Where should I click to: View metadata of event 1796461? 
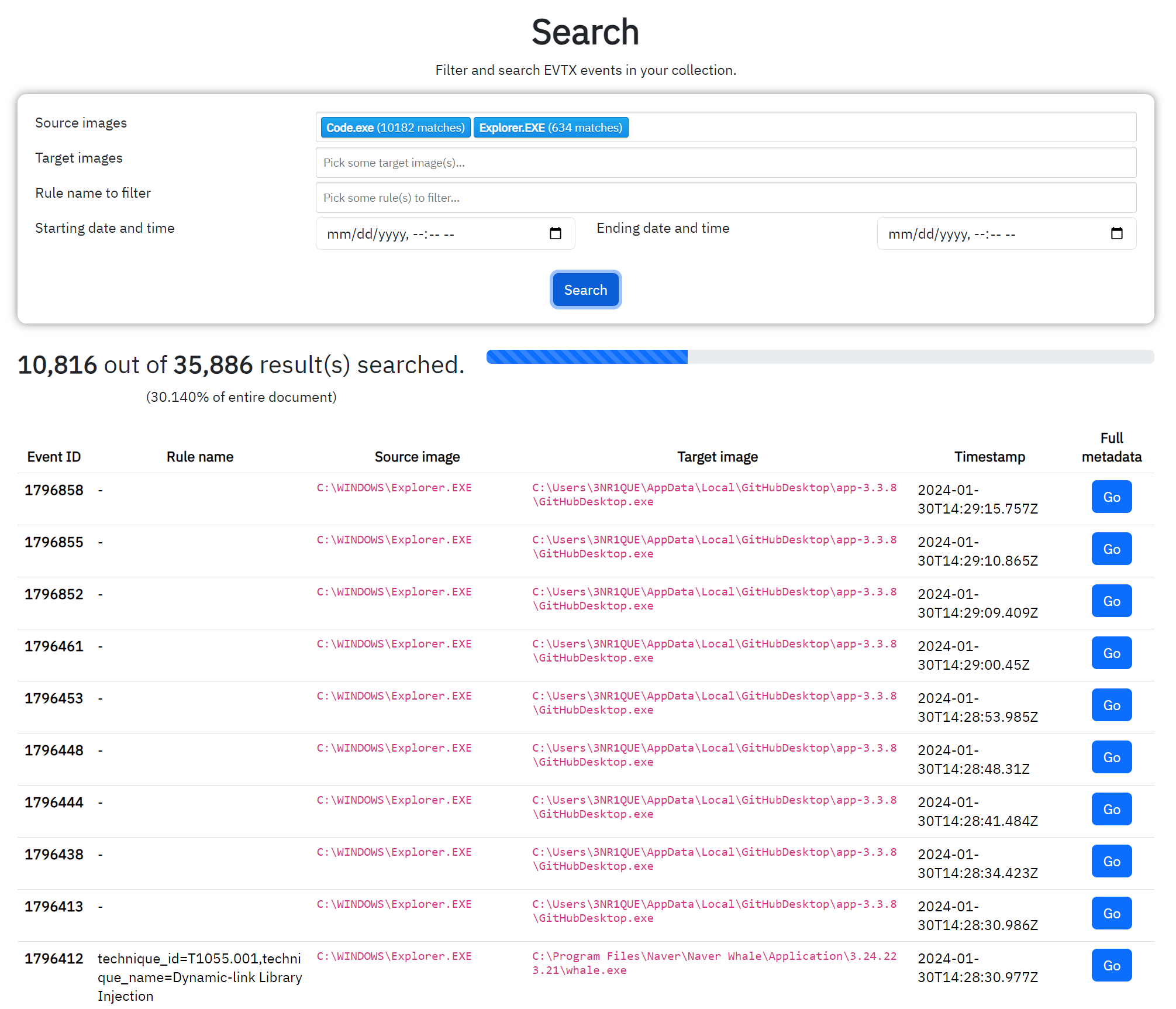click(x=1111, y=653)
